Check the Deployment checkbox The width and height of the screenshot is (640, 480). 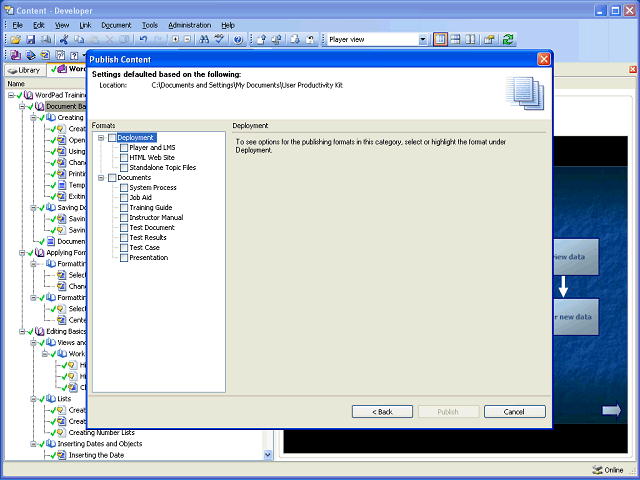point(112,138)
